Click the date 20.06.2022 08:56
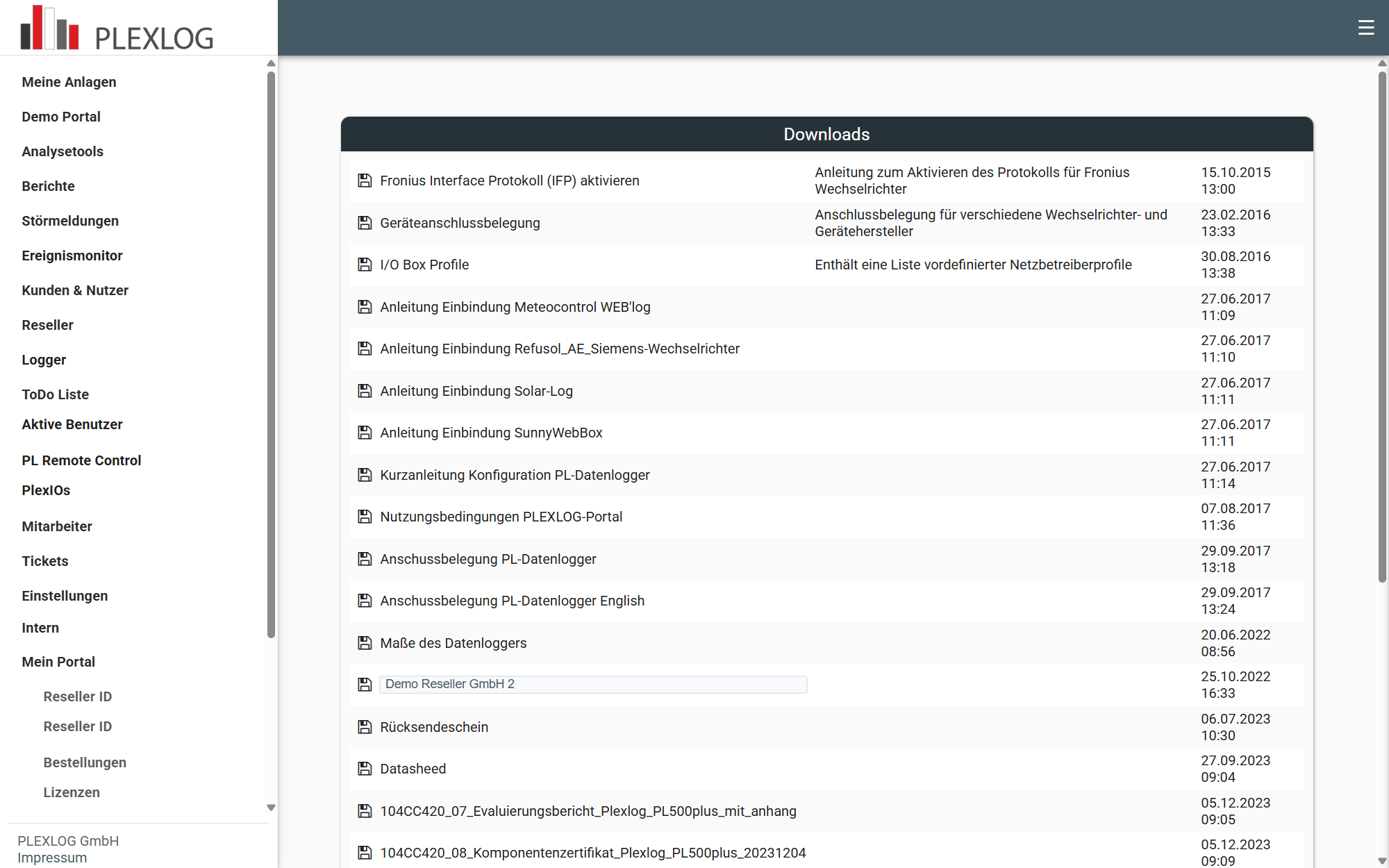Image resolution: width=1389 pixels, height=868 pixels. (1236, 643)
